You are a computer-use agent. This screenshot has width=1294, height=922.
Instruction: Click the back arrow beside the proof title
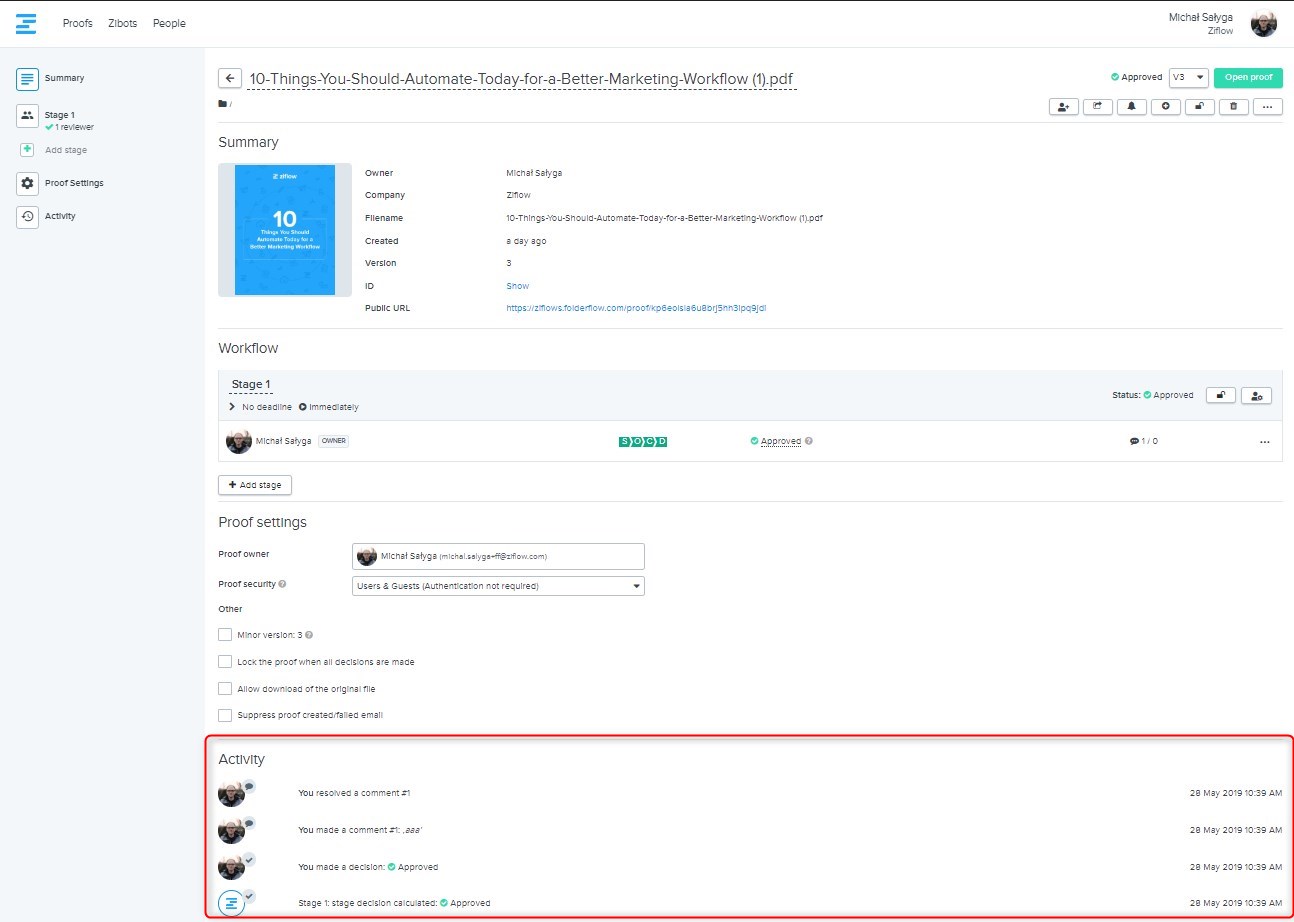[x=230, y=78]
